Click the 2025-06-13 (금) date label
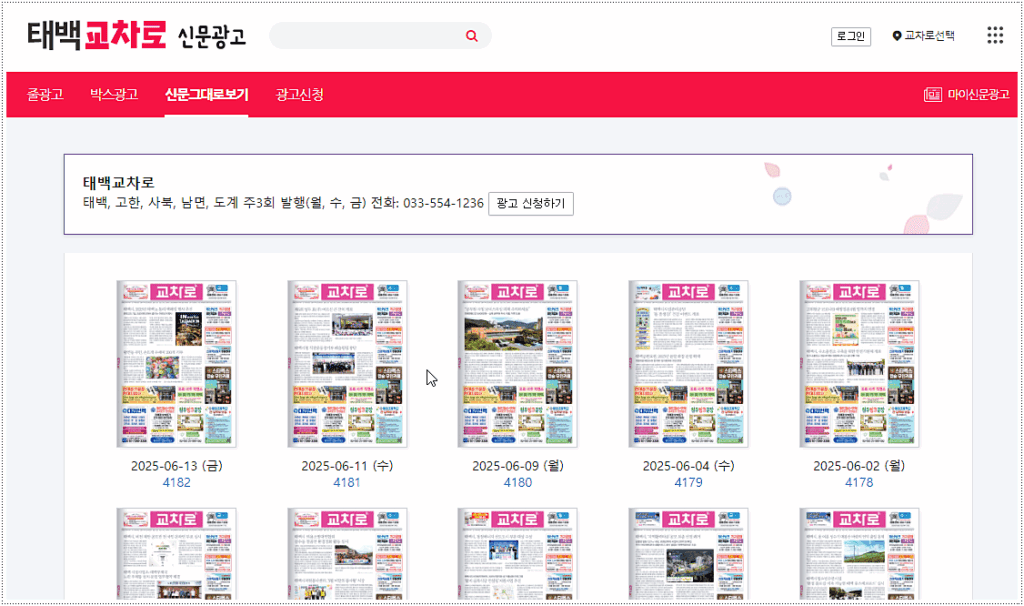This screenshot has width=1024, height=606. [x=176, y=466]
